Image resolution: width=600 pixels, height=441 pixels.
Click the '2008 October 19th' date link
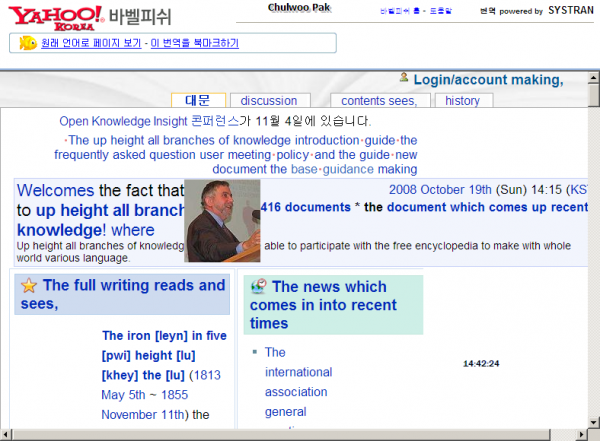pyautogui.click(x=440, y=189)
